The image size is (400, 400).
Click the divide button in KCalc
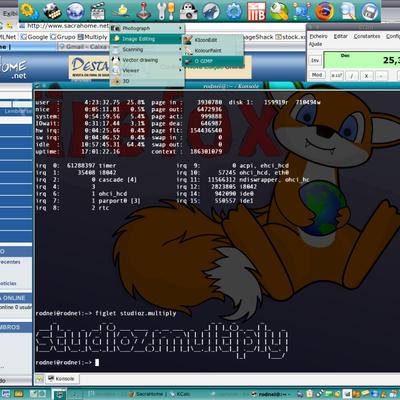click(352, 76)
